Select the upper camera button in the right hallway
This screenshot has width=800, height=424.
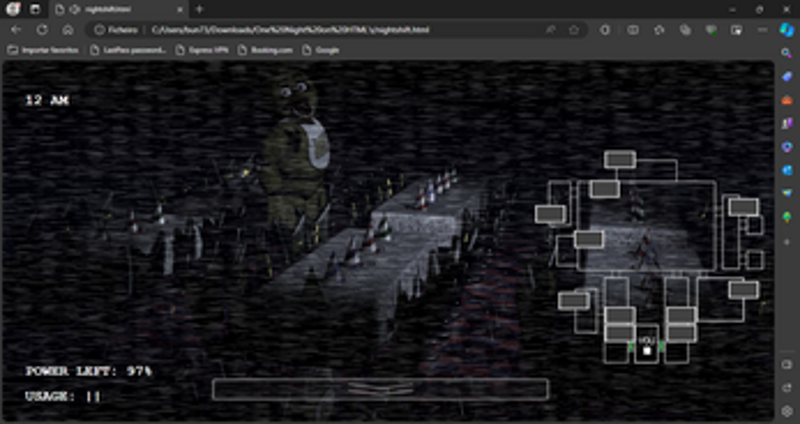coord(681,315)
